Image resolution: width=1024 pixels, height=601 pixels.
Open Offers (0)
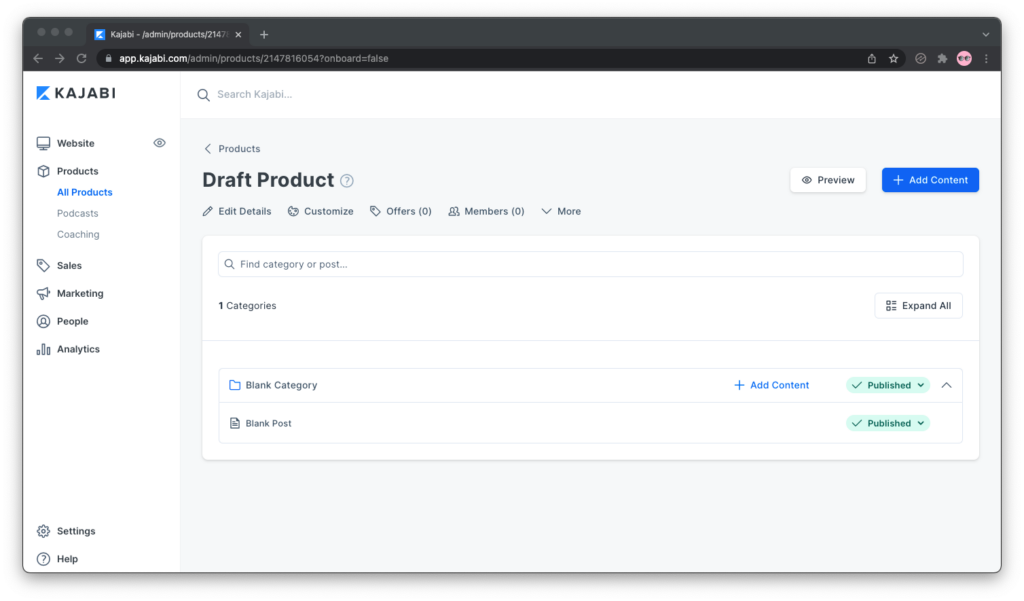coord(401,212)
